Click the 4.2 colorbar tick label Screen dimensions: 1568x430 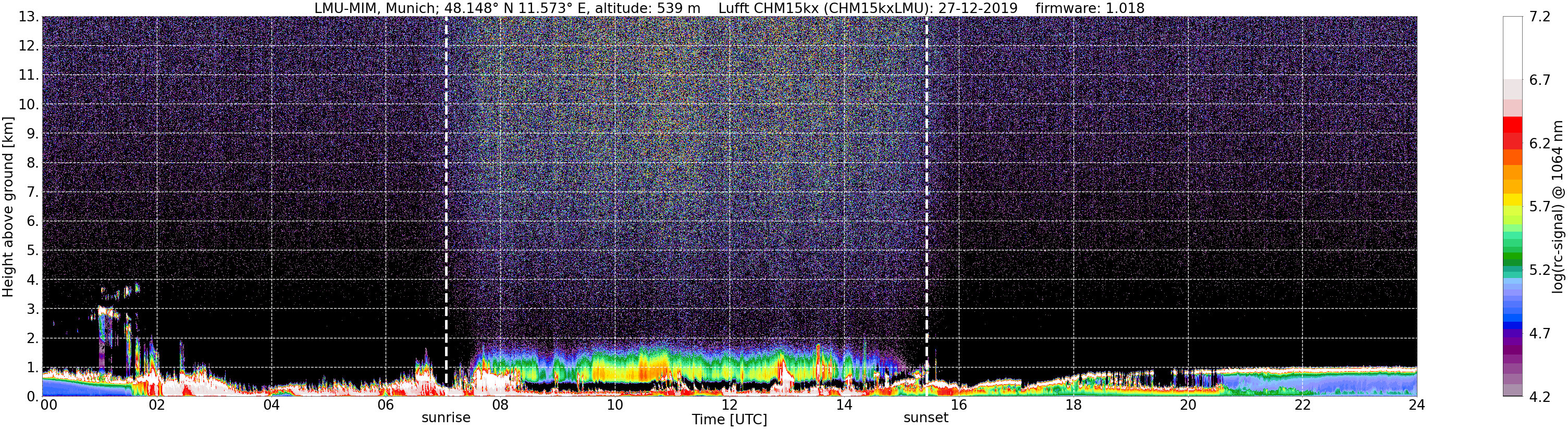(x=1540, y=397)
